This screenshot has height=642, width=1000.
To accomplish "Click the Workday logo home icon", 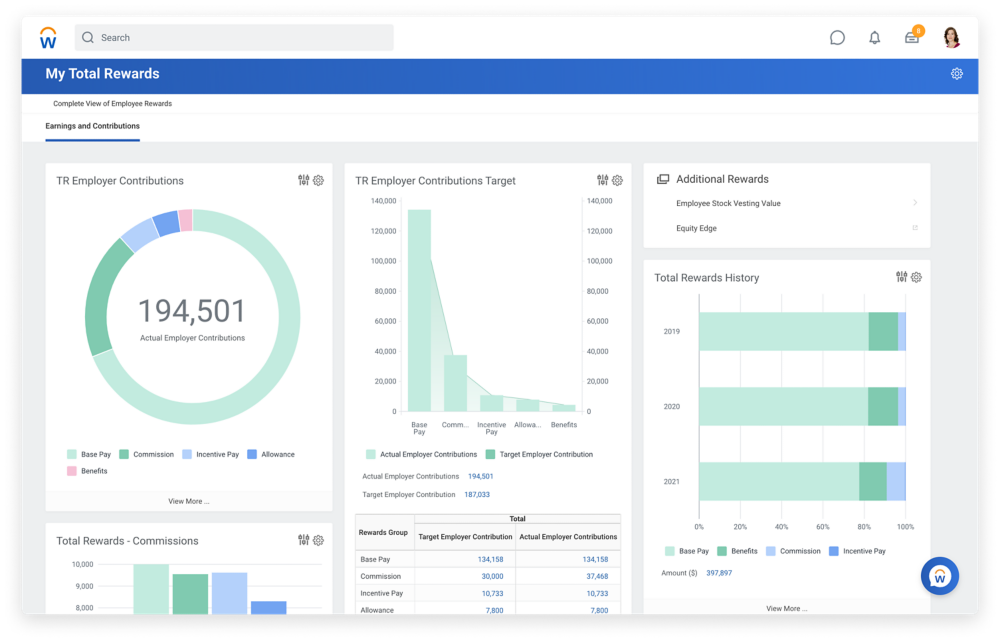I will pos(48,38).
